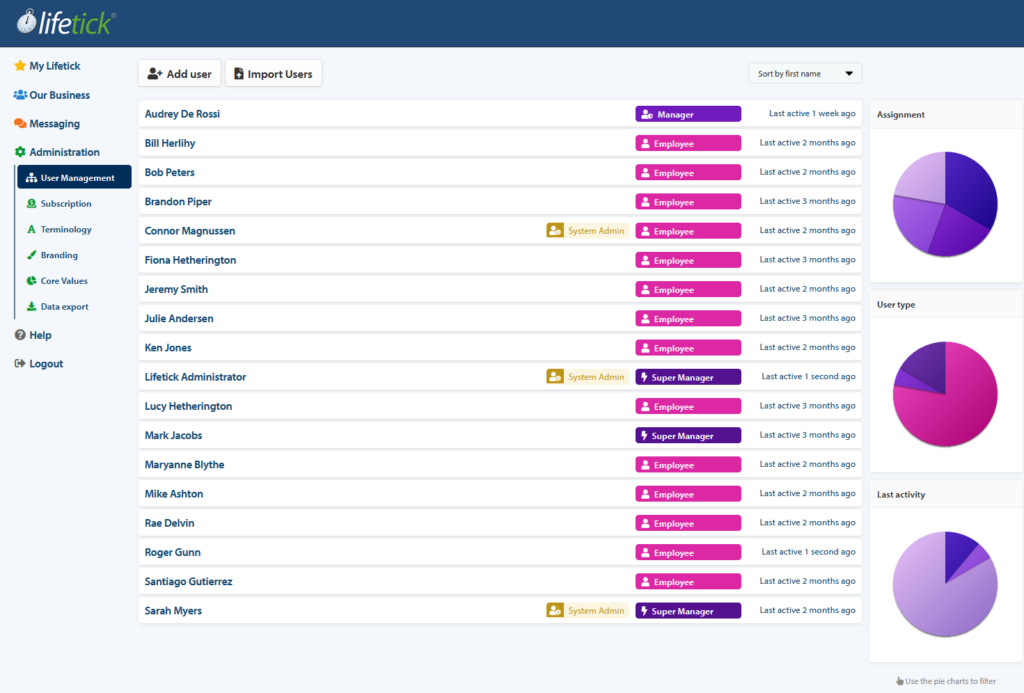1024x693 pixels.
Task: Click the Mike Ashton name
Action: point(174,494)
